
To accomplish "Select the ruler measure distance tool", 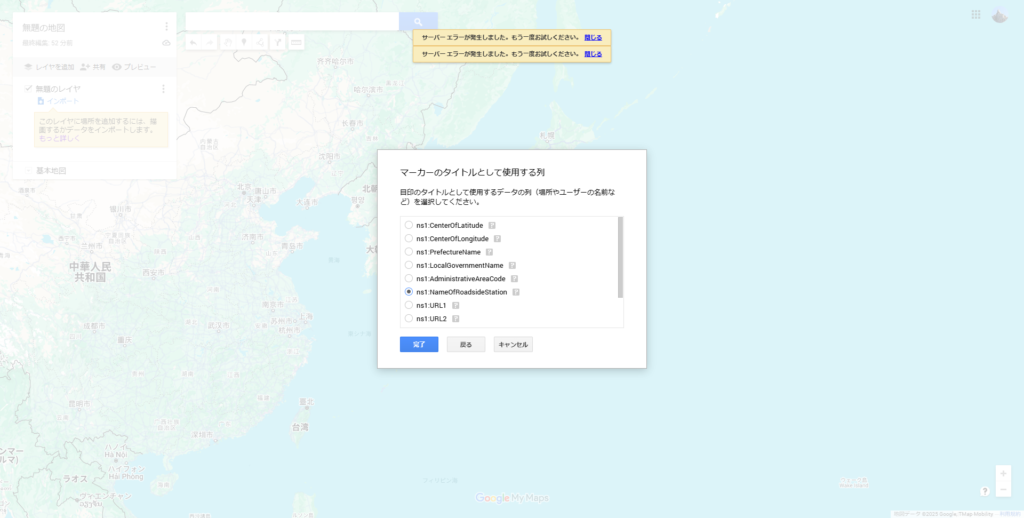I will (x=296, y=42).
